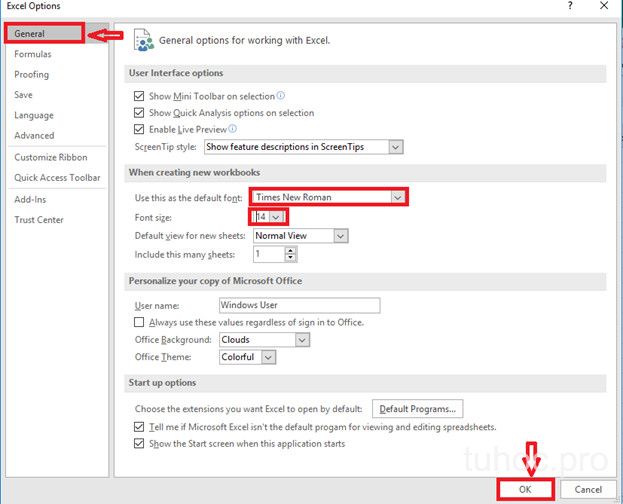Decrease the number of sheets with down arrow
Image resolution: width=623 pixels, height=504 pixels.
(x=290, y=258)
